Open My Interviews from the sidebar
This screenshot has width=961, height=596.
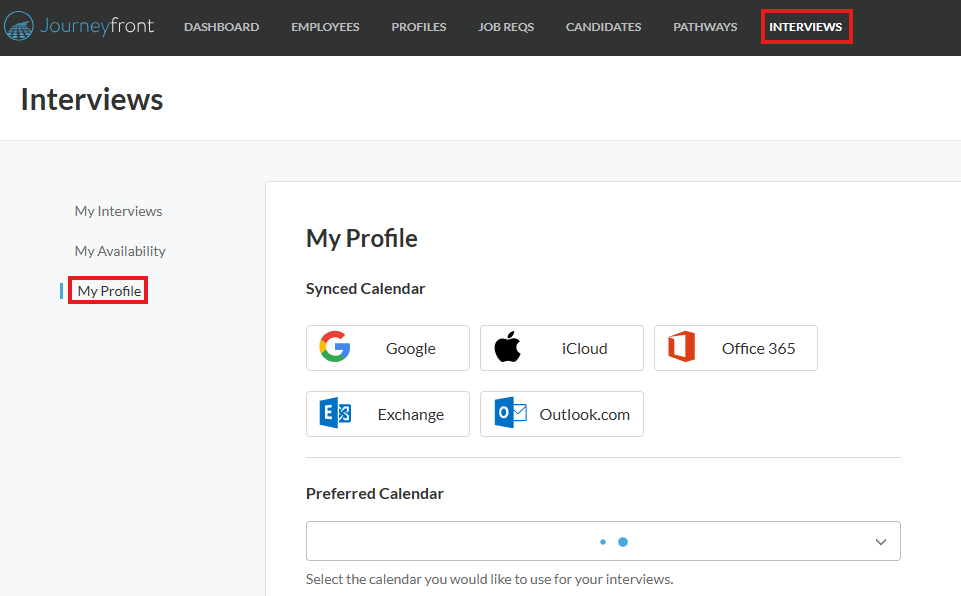click(x=118, y=211)
